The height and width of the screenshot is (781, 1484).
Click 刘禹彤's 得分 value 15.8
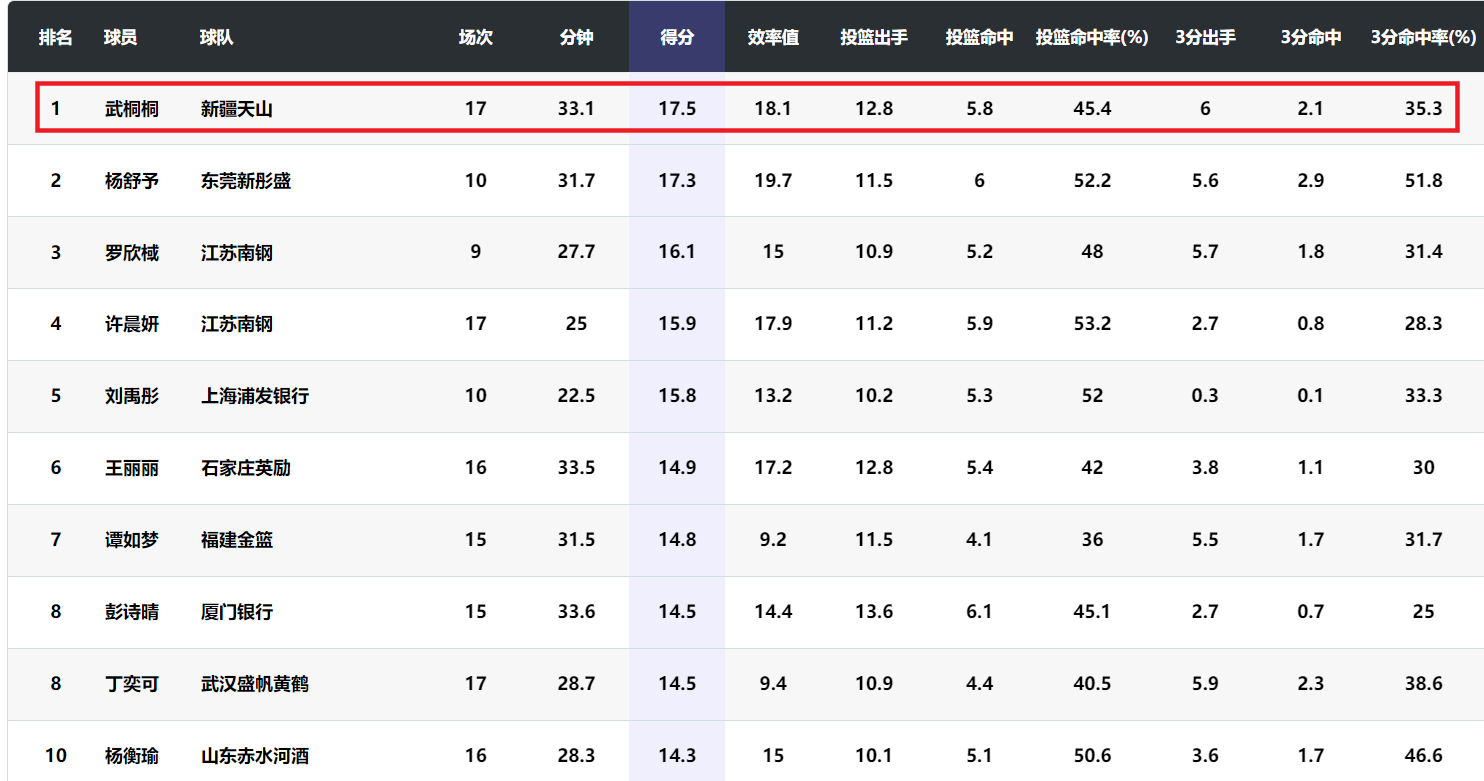[677, 396]
